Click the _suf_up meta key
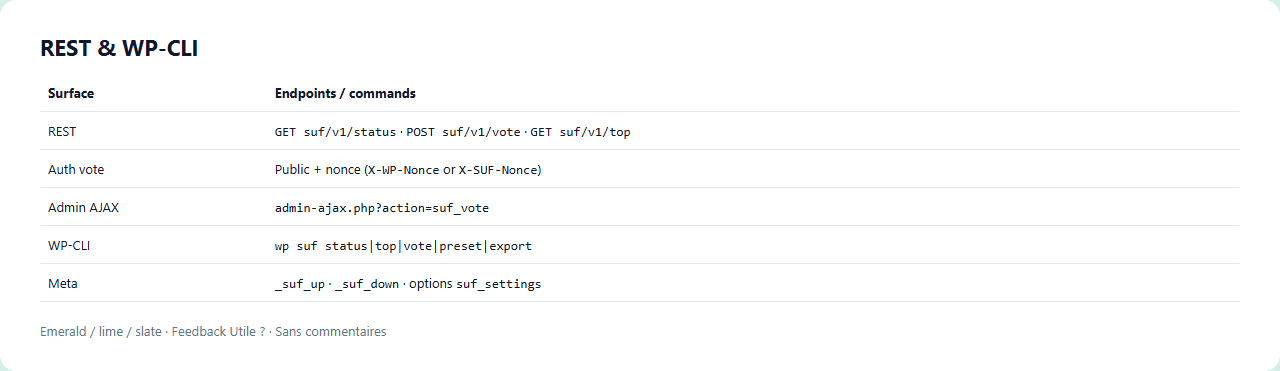The height and width of the screenshot is (371, 1280). pyautogui.click(x=300, y=284)
